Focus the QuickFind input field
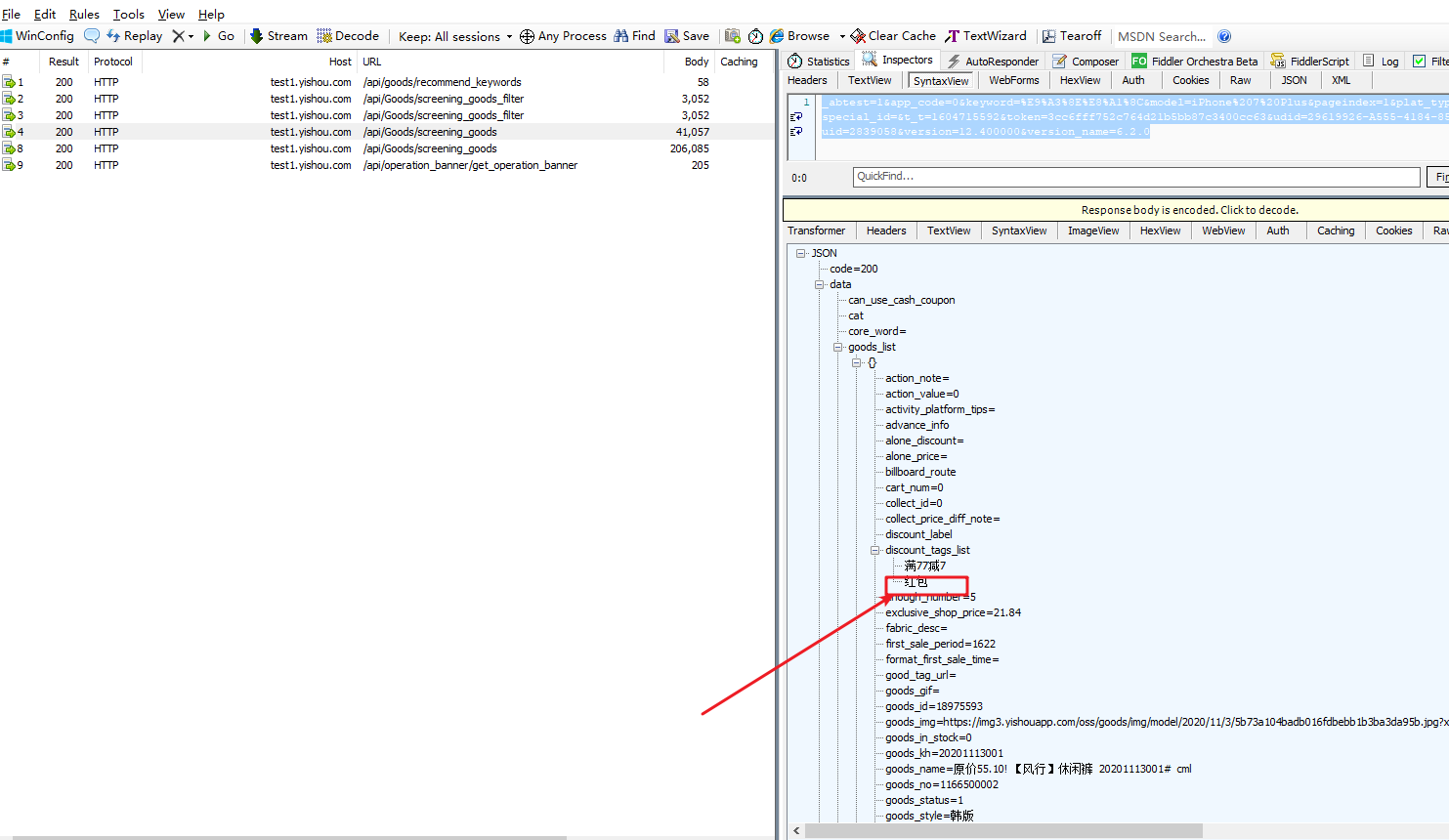1449x840 pixels. pyautogui.click(x=1136, y=177)
